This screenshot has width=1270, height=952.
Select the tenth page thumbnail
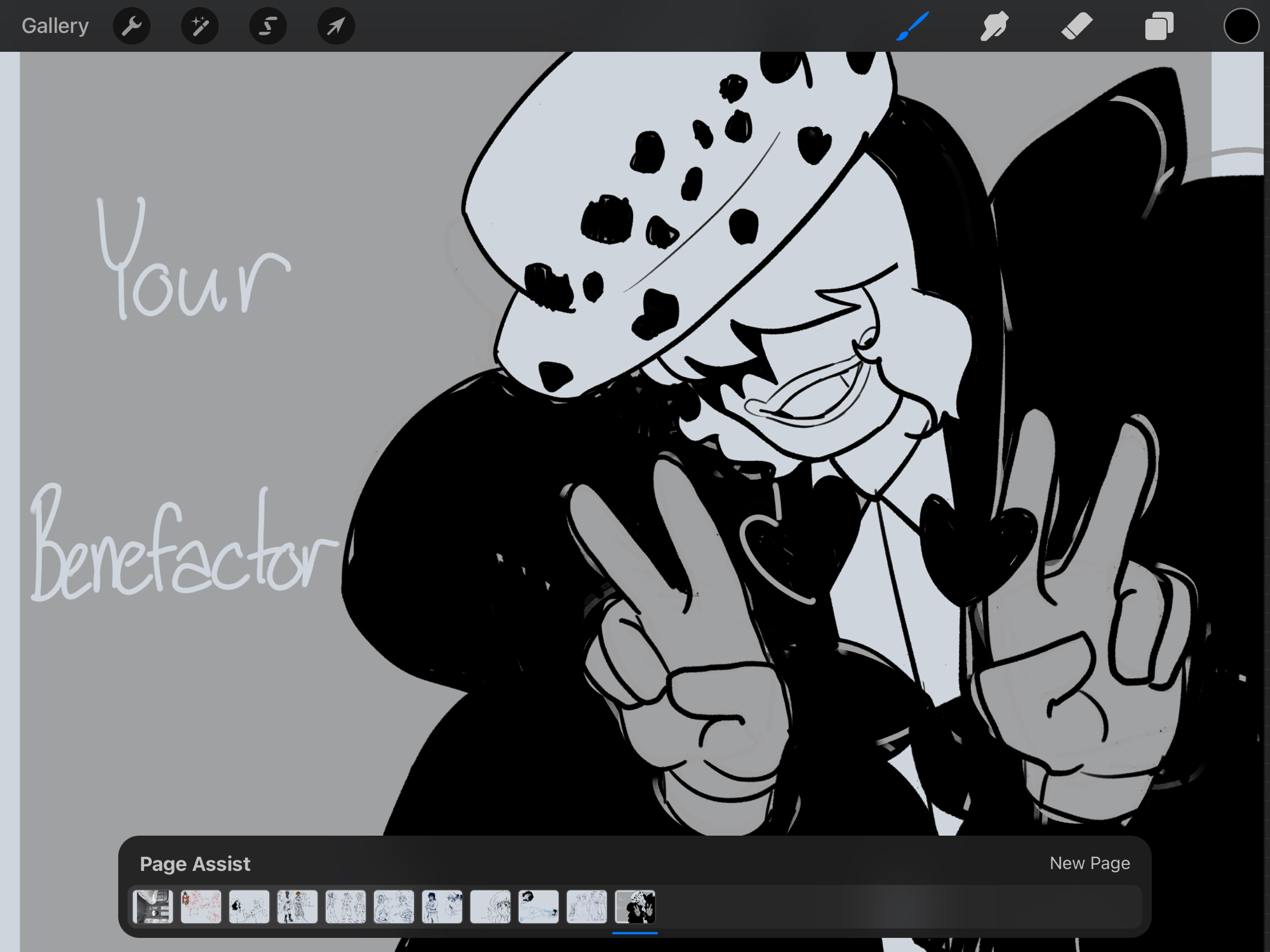coord(587,906)
